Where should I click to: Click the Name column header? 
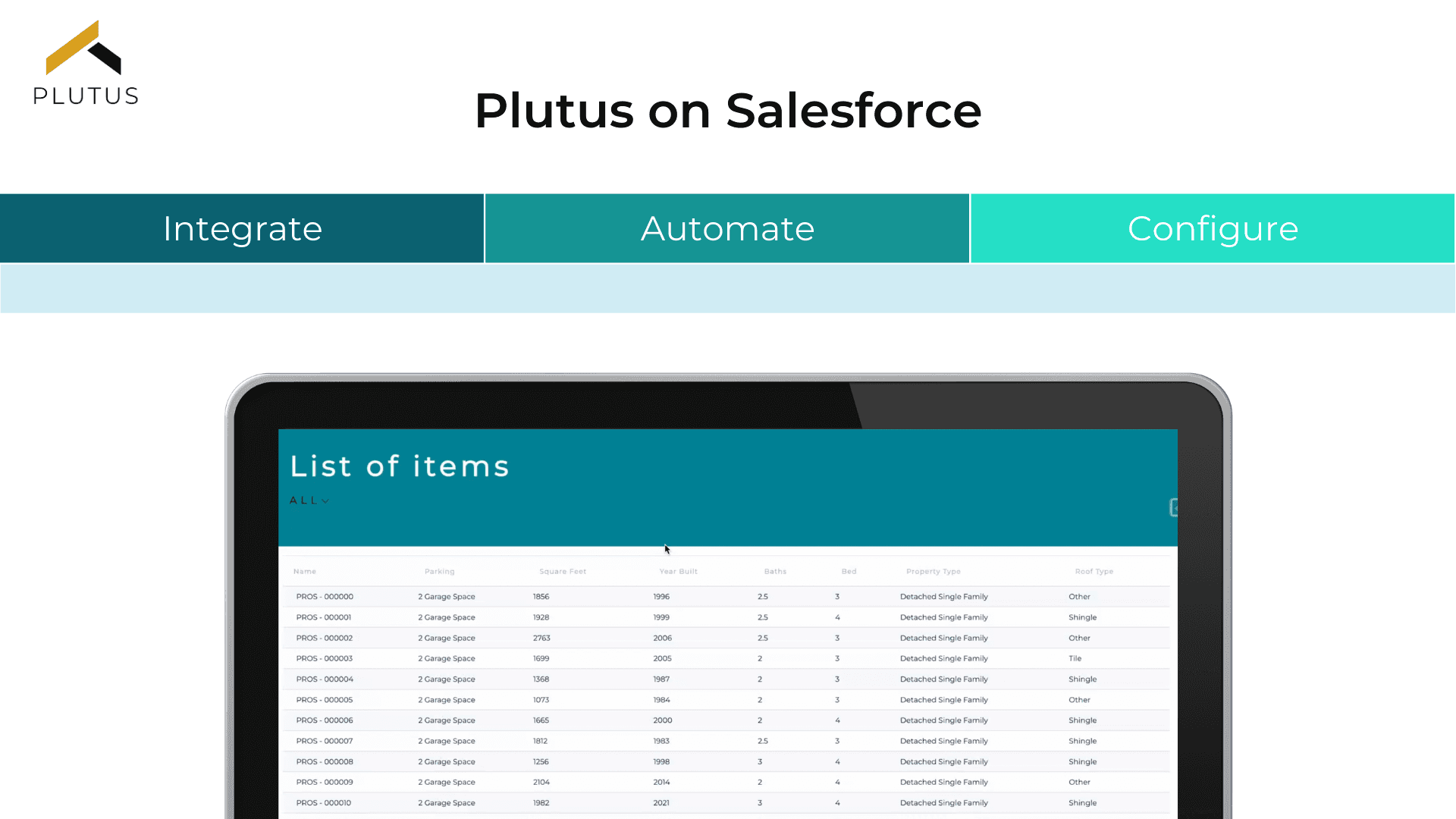(x=305, y=572)
